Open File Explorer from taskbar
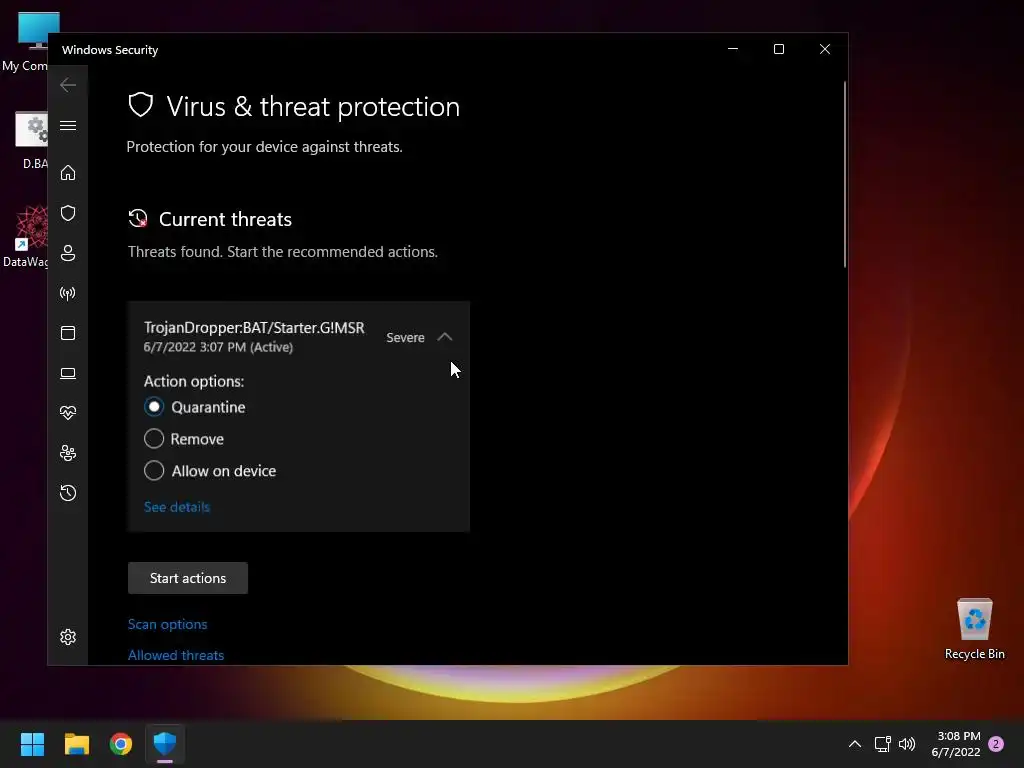This screenshot has width=1024, height=768. pos(76,744)
